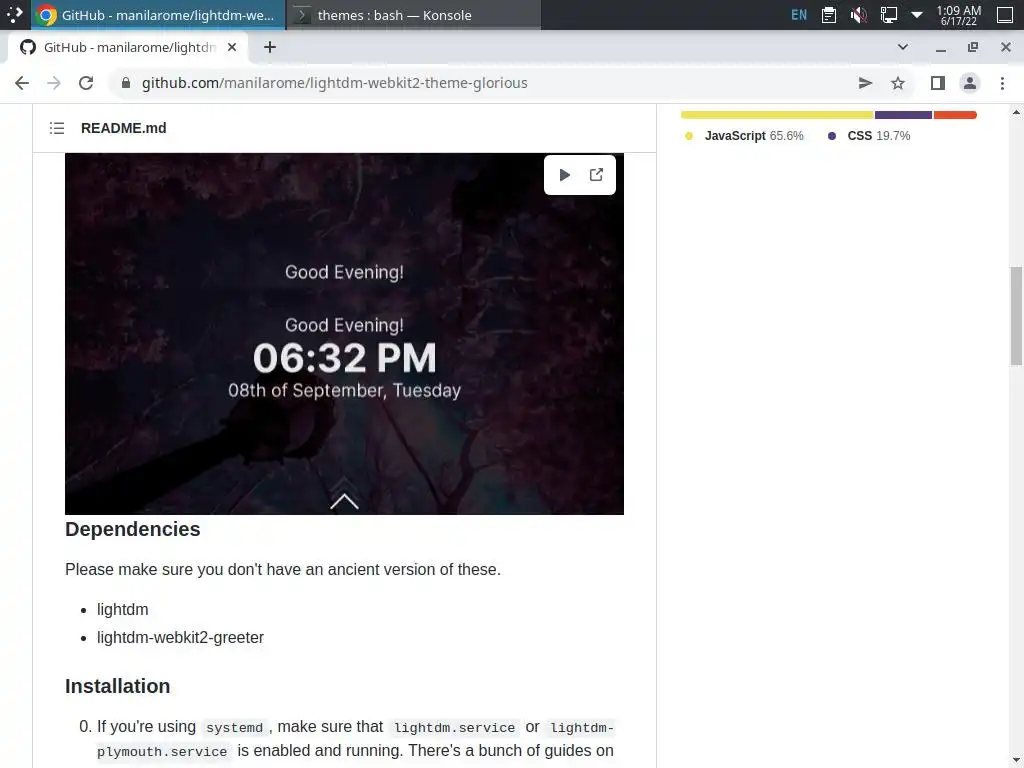Open the clock showing 1:09 AM
Screen dimensions: 1024x768
pos(959,15)
